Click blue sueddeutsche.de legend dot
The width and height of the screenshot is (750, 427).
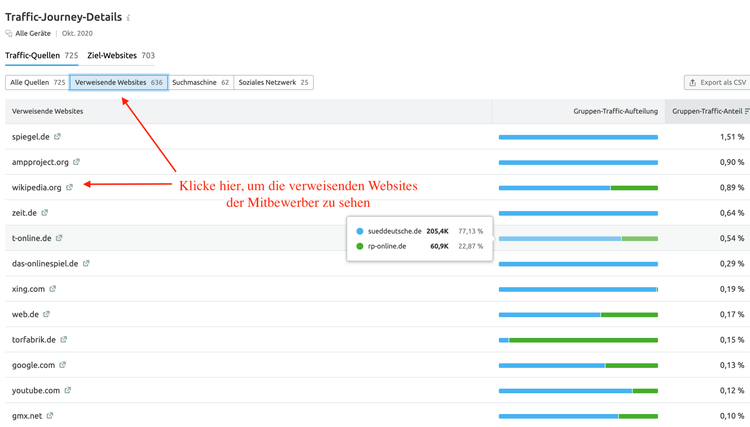(360, 231)
